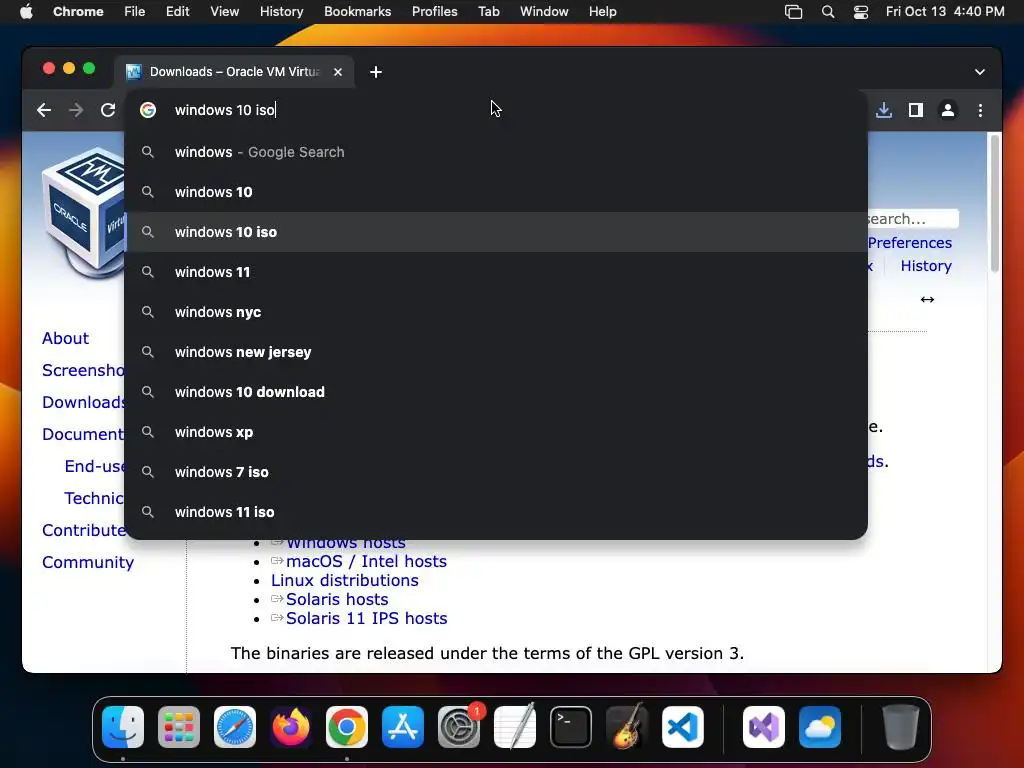Open the Chrome File menu
Image resolution: width=1024 pixels, height=768 pixels.
click(x=135, y=12)
